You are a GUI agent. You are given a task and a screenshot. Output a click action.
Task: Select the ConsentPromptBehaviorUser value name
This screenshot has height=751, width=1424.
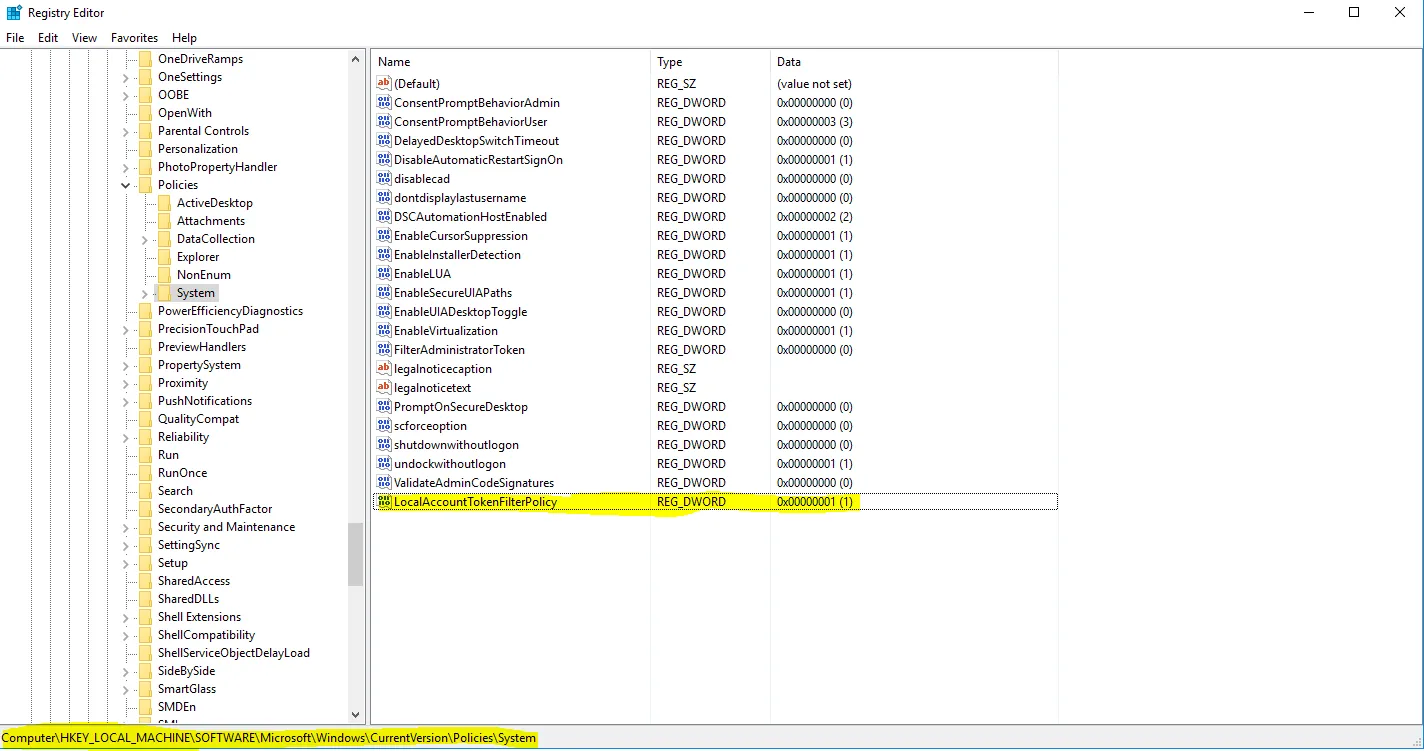(x=471, y=122)
